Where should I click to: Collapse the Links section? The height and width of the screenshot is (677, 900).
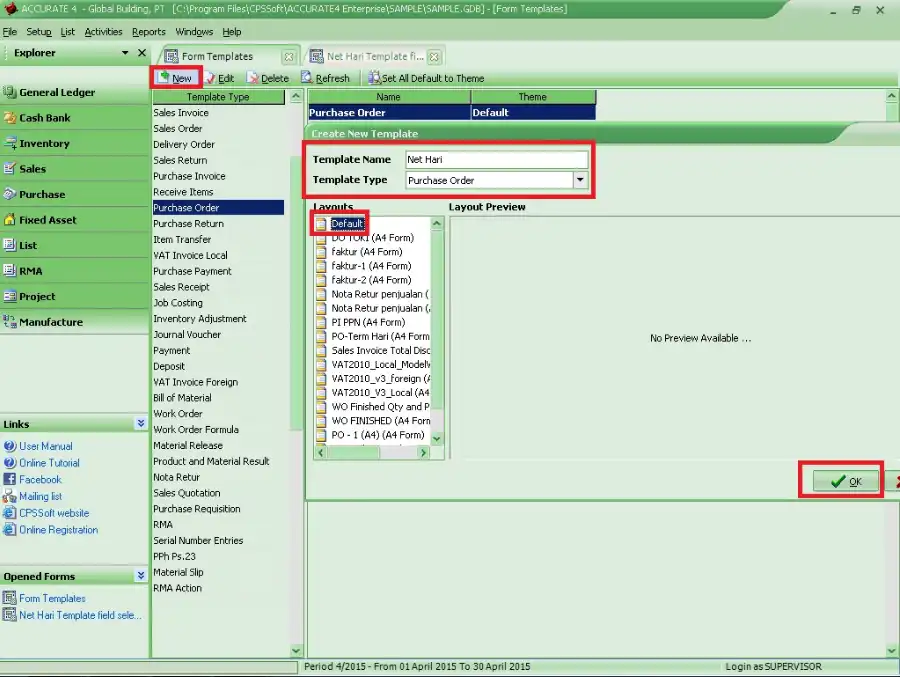point(141,424)
